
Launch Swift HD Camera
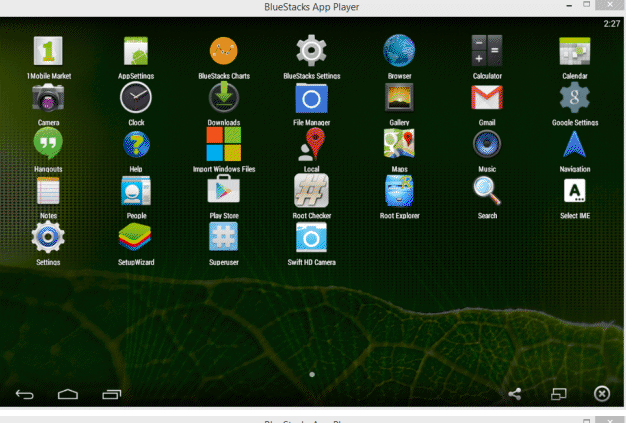[x=311, y=237]
